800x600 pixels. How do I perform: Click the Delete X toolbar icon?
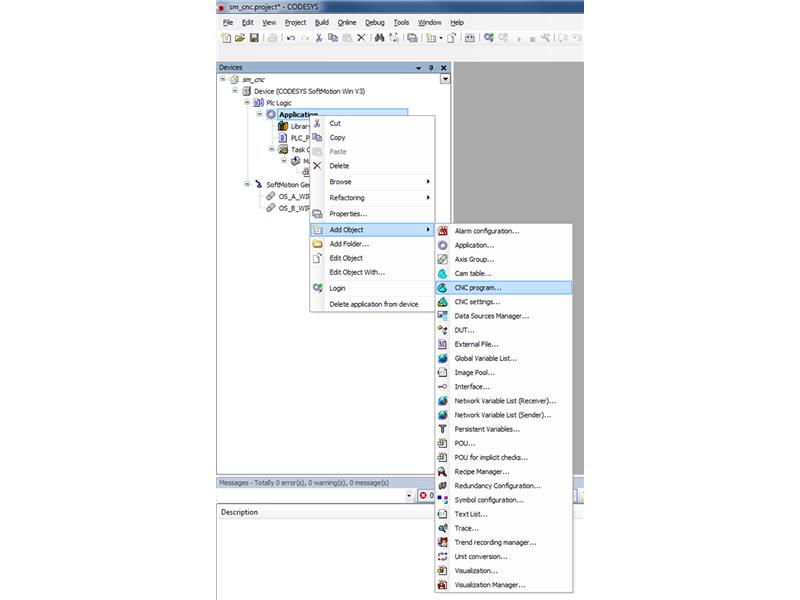[x=361, y=38]
